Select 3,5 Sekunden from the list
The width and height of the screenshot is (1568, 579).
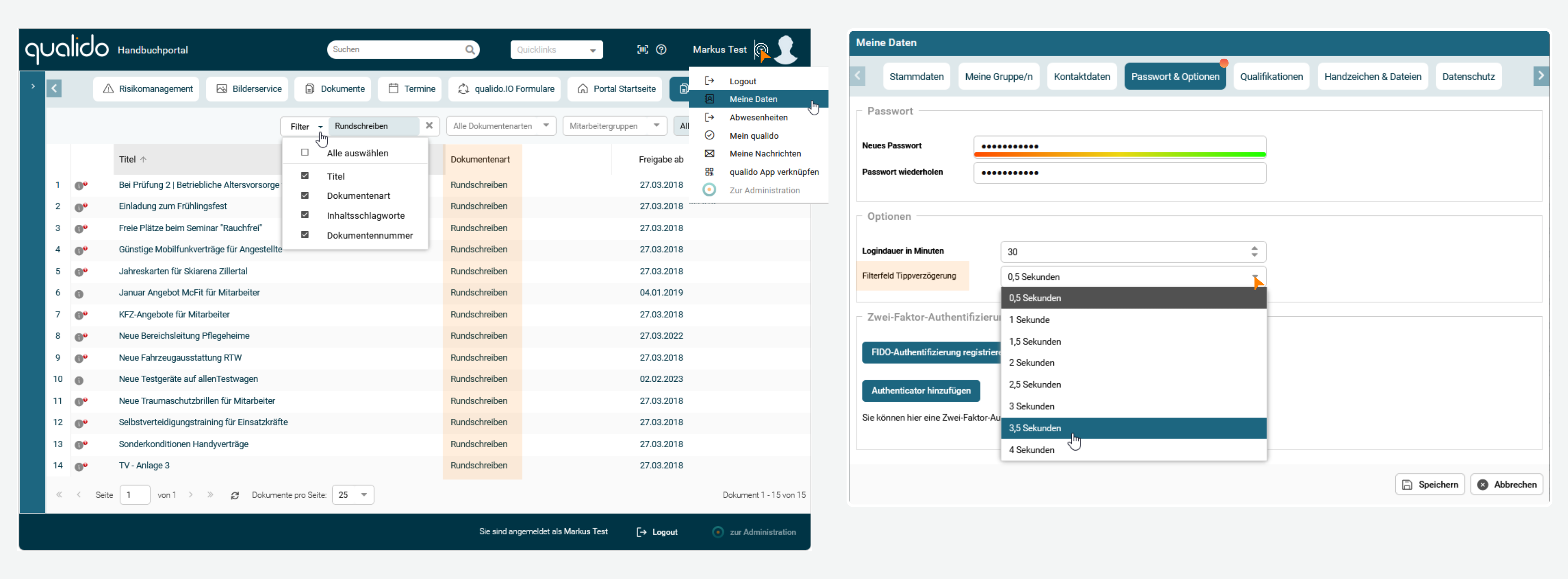1133,428
